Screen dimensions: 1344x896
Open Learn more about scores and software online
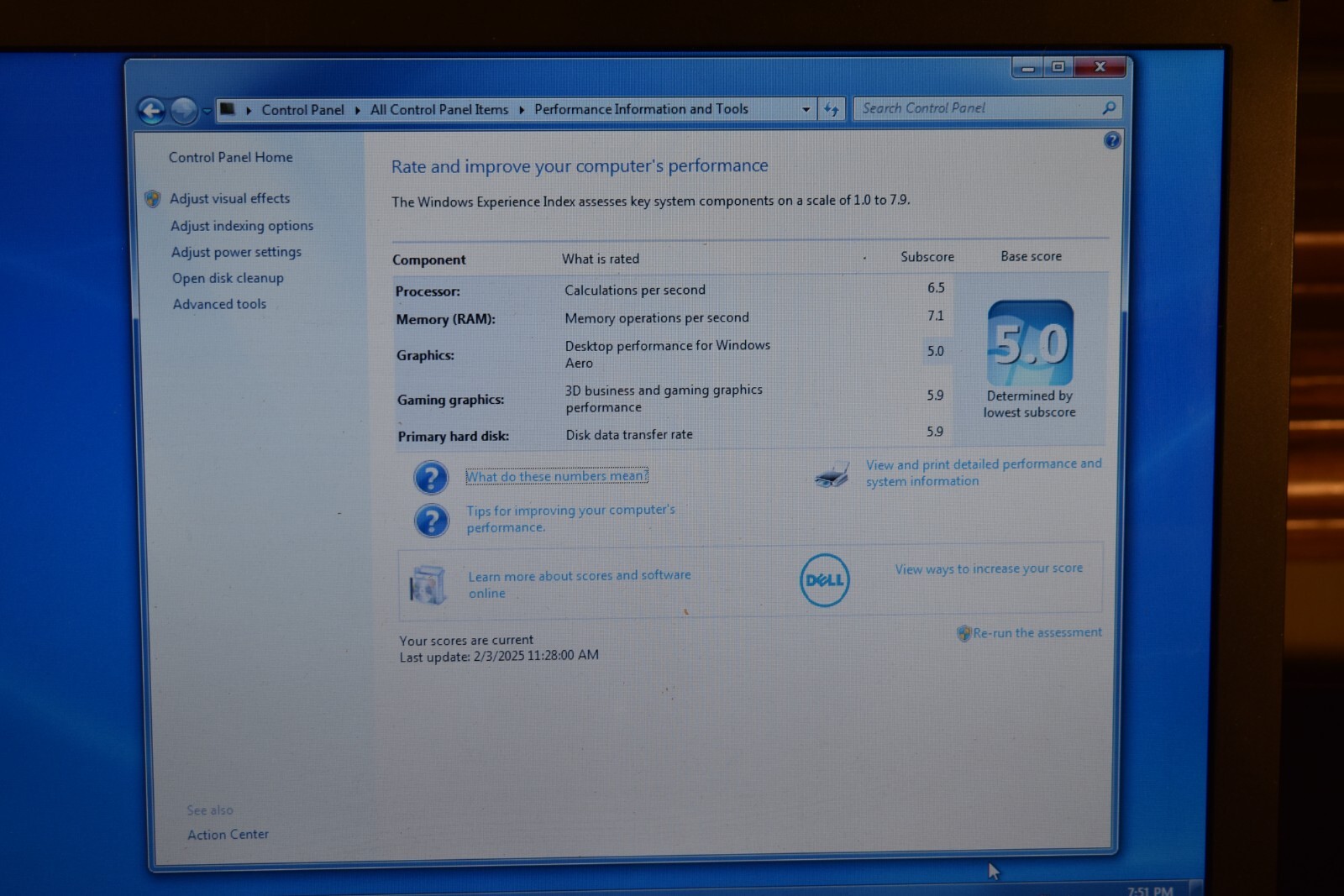pos(580,584)
